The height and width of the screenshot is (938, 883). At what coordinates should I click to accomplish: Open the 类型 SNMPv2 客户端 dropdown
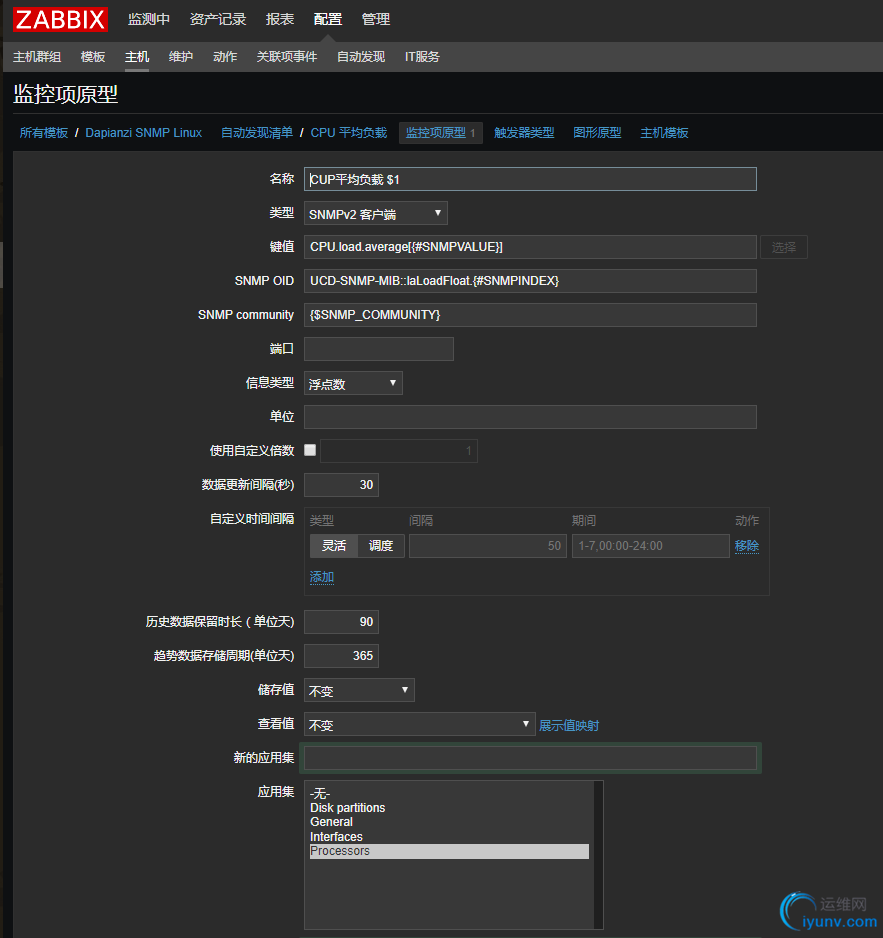pos(375,213)
